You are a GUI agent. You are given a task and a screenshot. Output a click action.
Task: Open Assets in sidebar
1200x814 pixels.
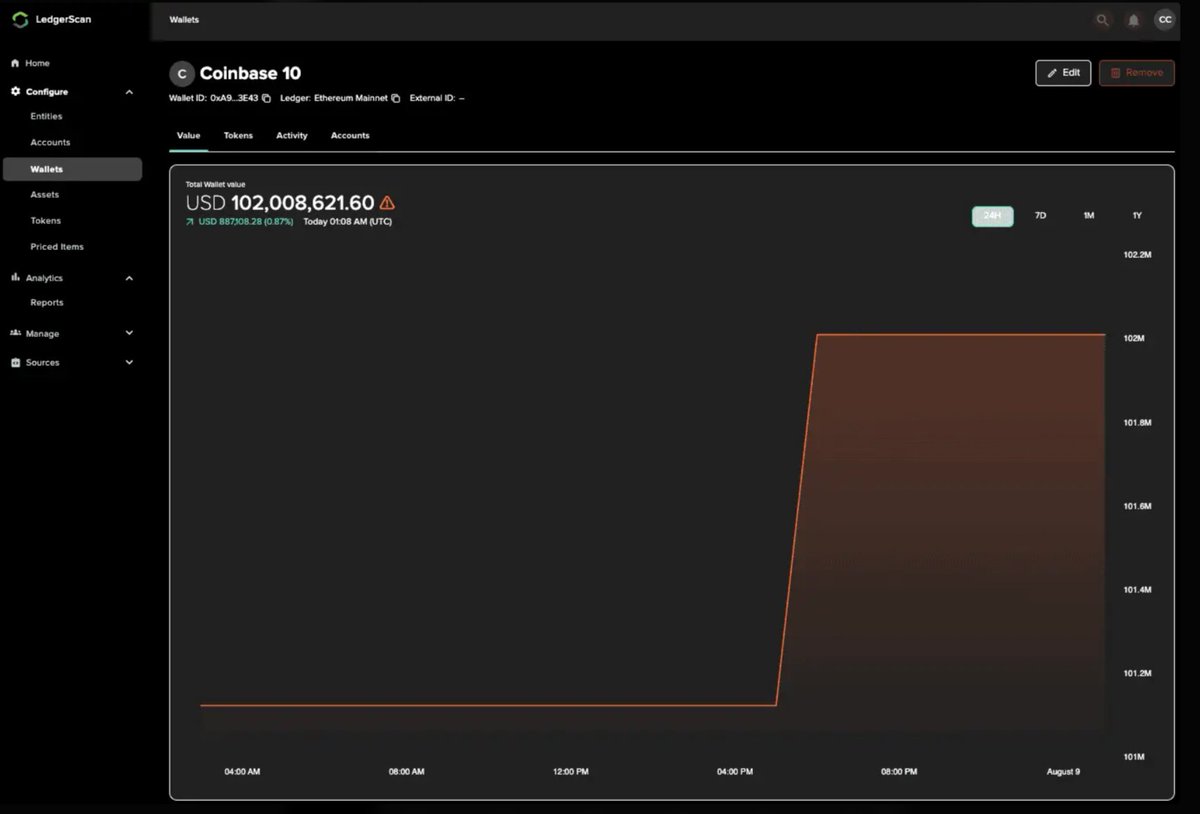coord(44,194)
